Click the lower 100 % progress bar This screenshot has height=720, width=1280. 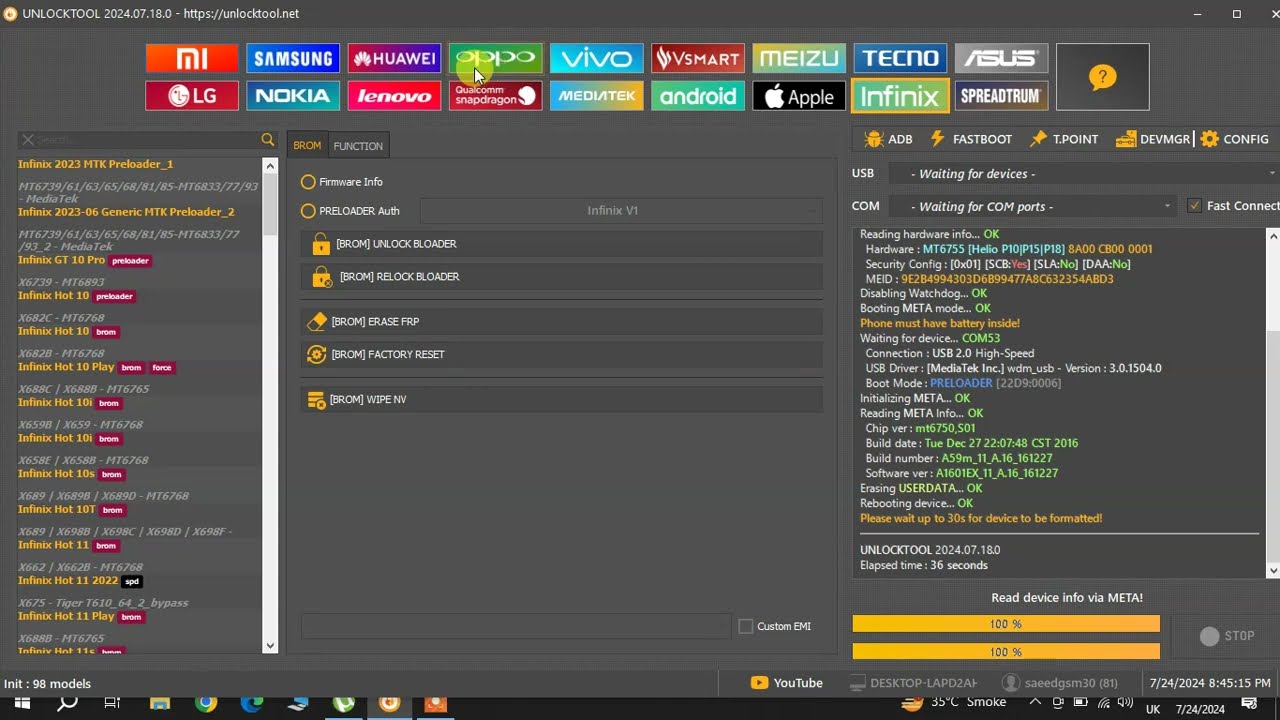click(1006, 651)
